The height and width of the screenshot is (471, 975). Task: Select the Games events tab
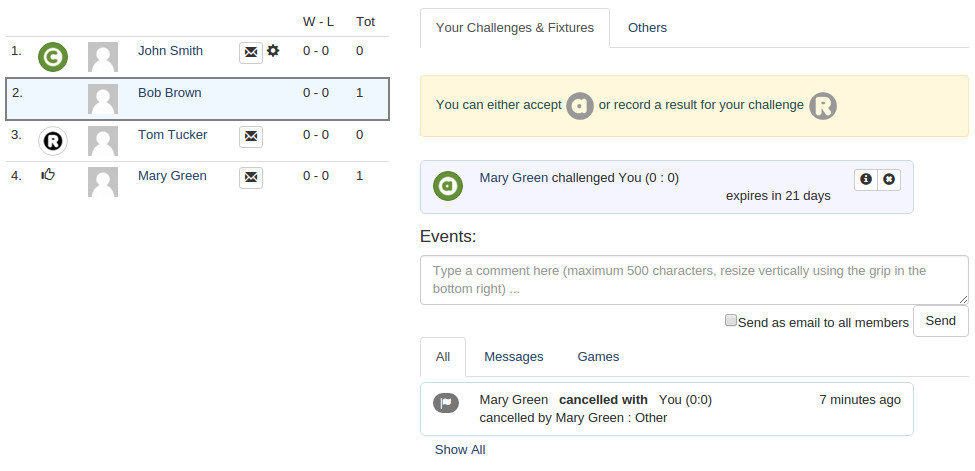[x=598, y=357]
